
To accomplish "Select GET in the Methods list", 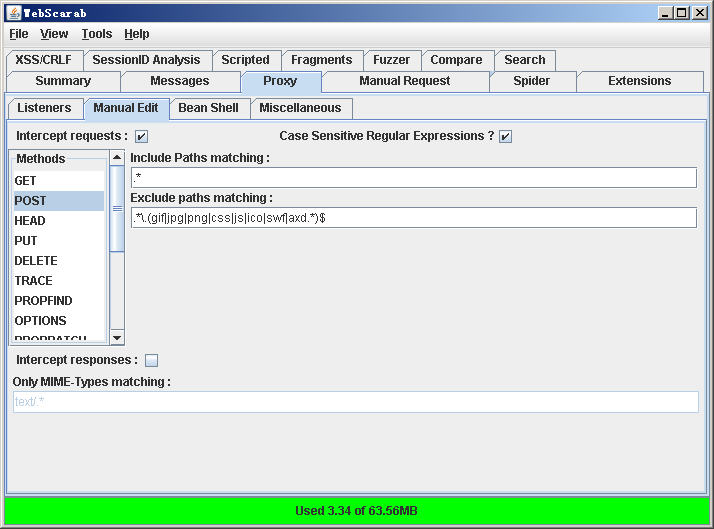I will [x=59, y=181].
